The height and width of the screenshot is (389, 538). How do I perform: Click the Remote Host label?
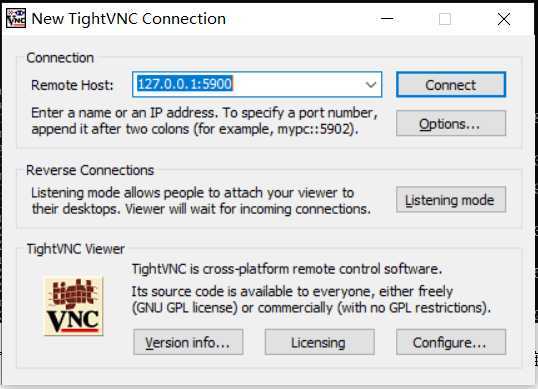pyautogui.click(x=72, y=85)
